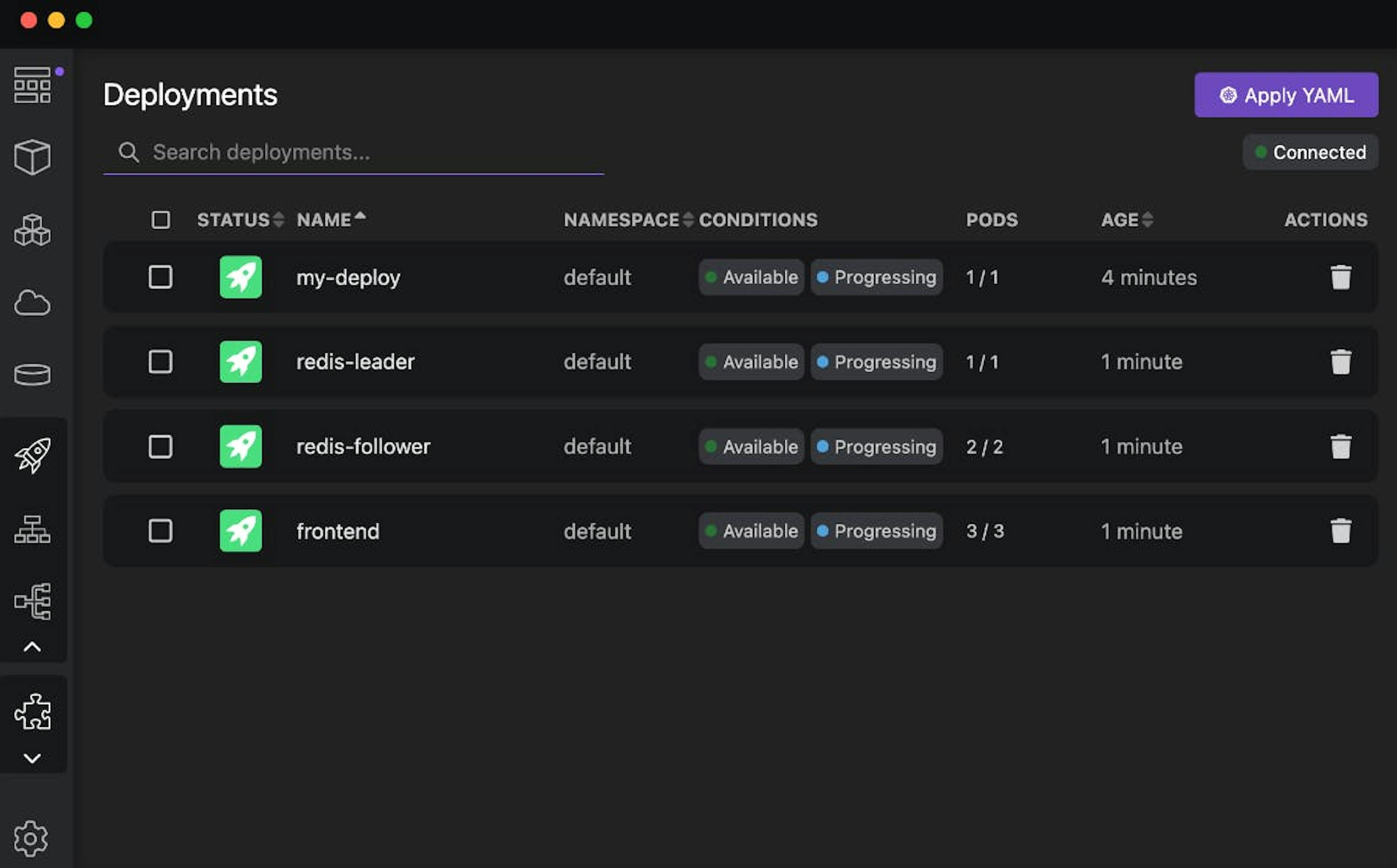Check the my-deploy row checkbox
This screenshot has width=1397, height=868.
tap(160, 277)
